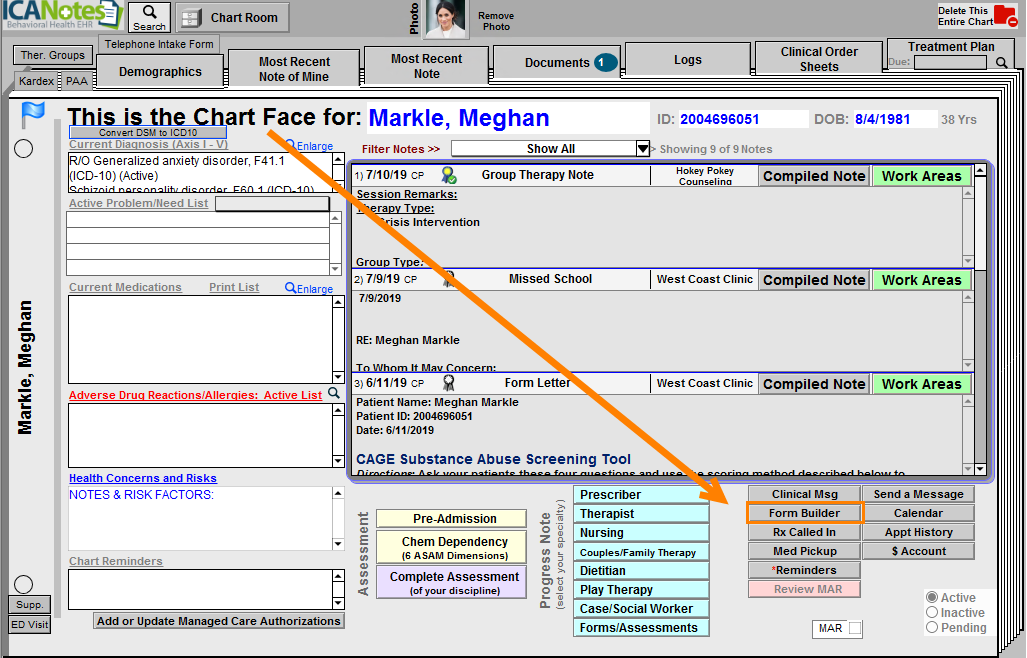Click the magnifying glass Search button
Screen dimensions: 1027x658
(149, 17)
